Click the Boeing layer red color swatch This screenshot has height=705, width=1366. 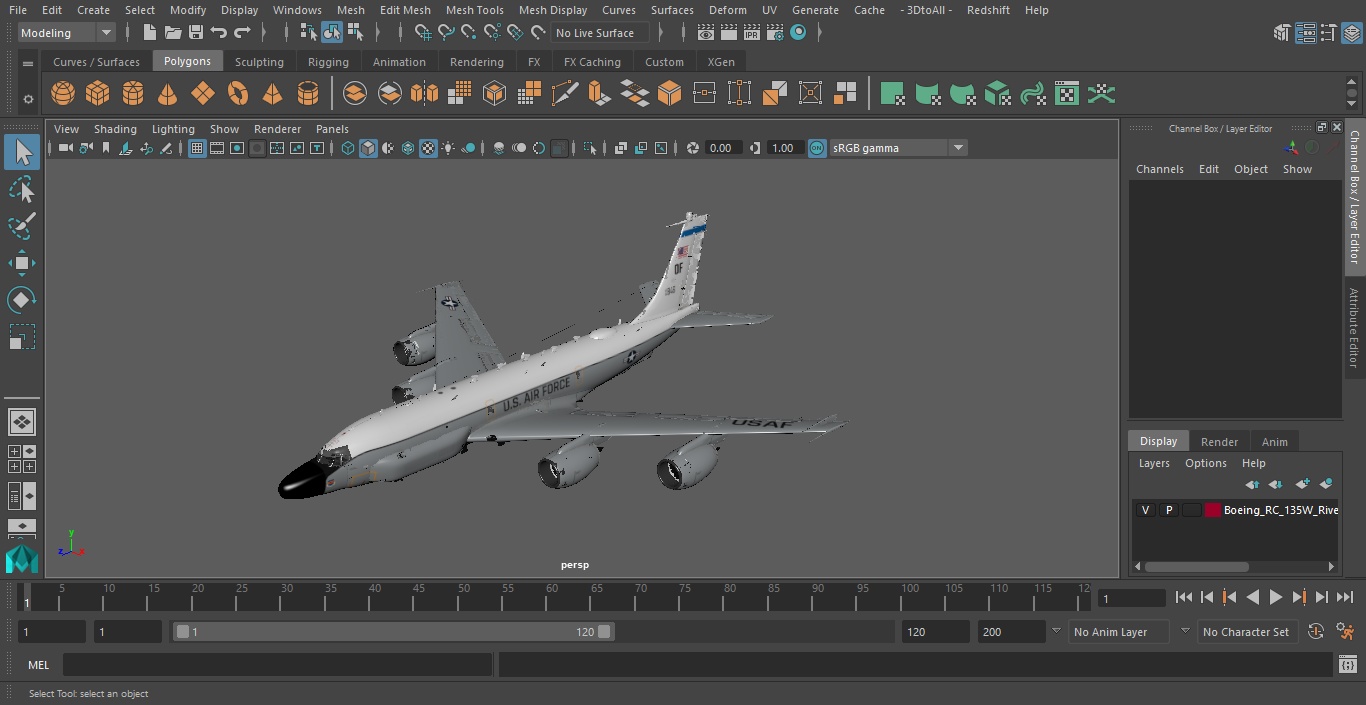(x=1213, y=510)
